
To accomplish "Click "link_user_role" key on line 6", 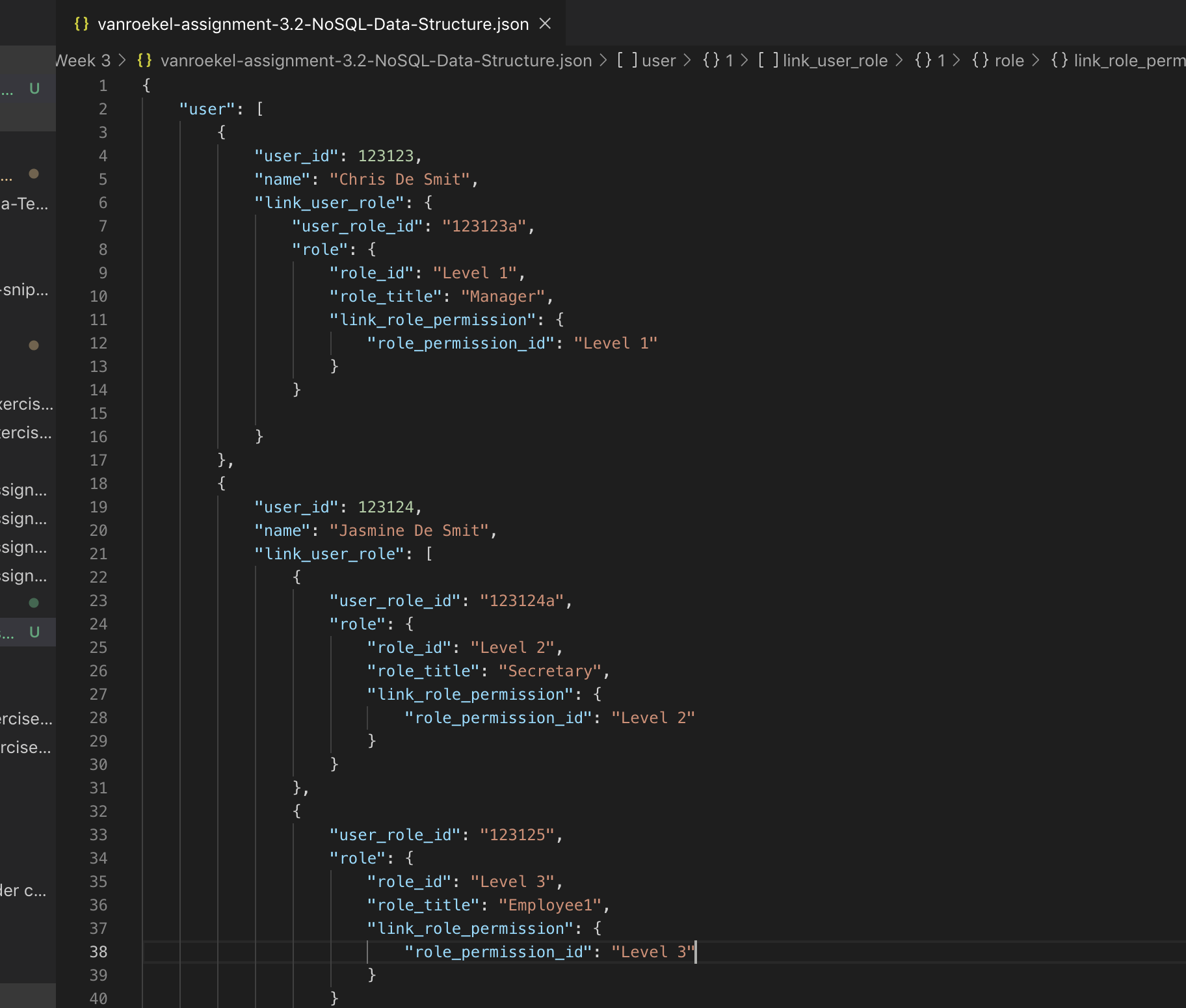I will (x=329, y=203).
